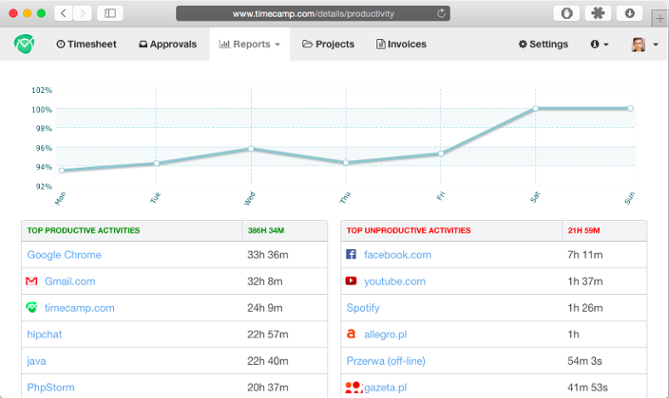The height and width of the screenshot is (398, 669).
Task: Click the browser Forward arrow
Action: click(x=82, y=13)
